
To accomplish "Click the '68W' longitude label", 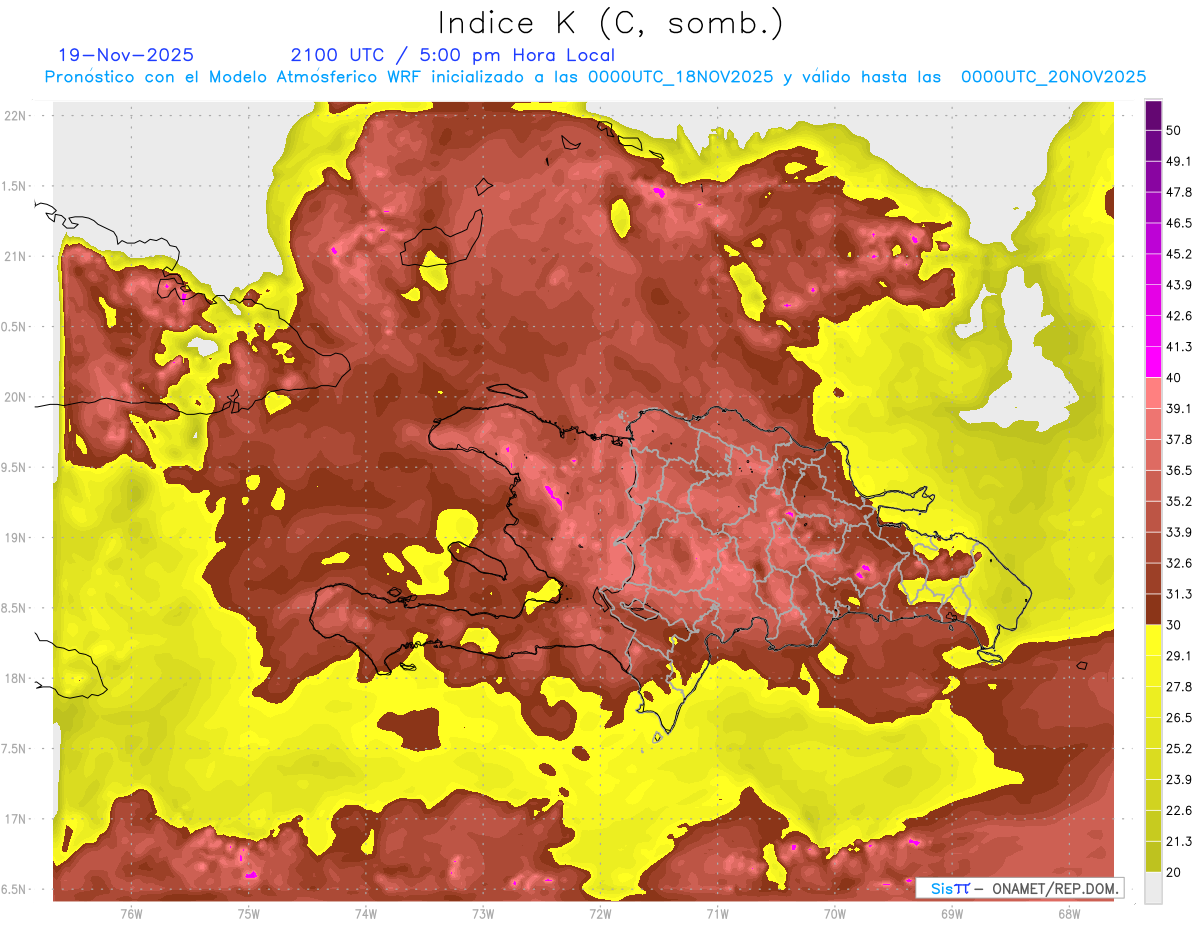I will tap(1069, 914).
